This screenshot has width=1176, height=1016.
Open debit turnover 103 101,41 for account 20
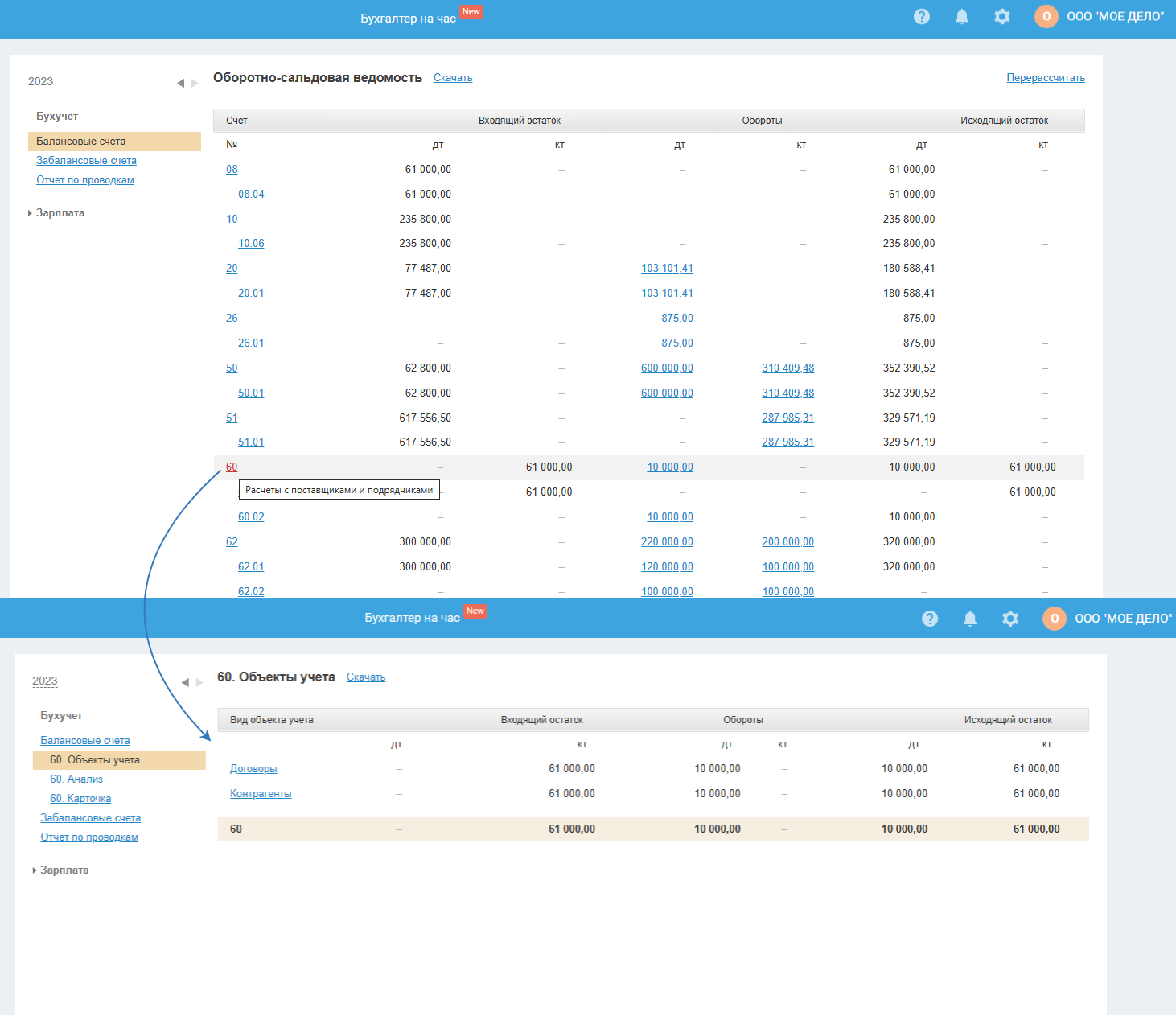pyautogui.click(x=667, y=269)
